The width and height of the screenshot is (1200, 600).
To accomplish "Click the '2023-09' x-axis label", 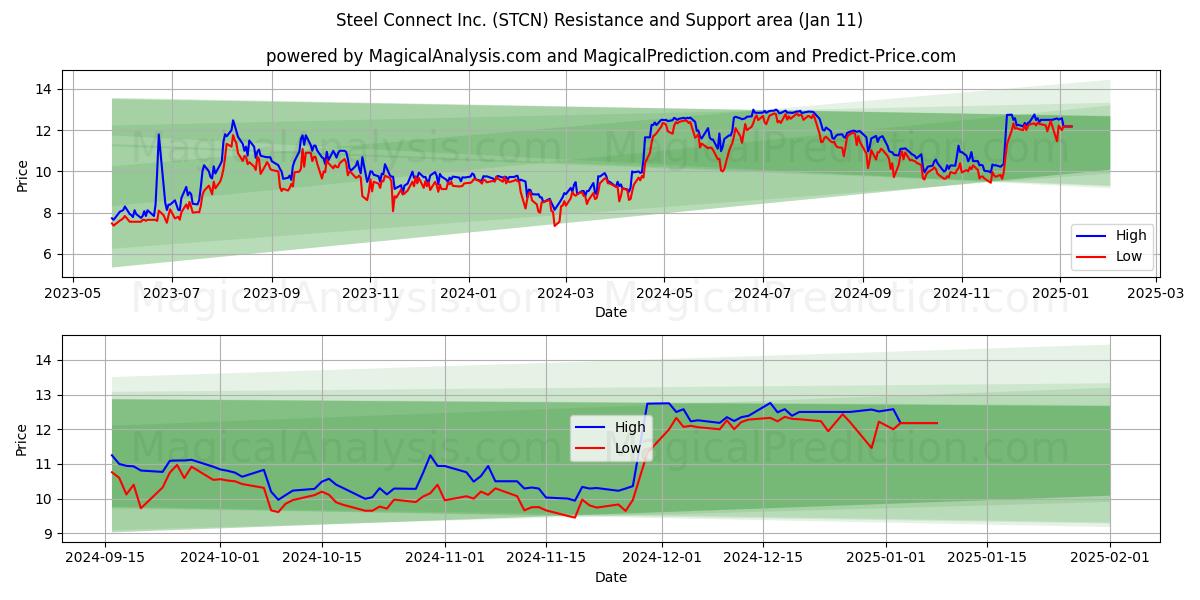I will point(272,294).
